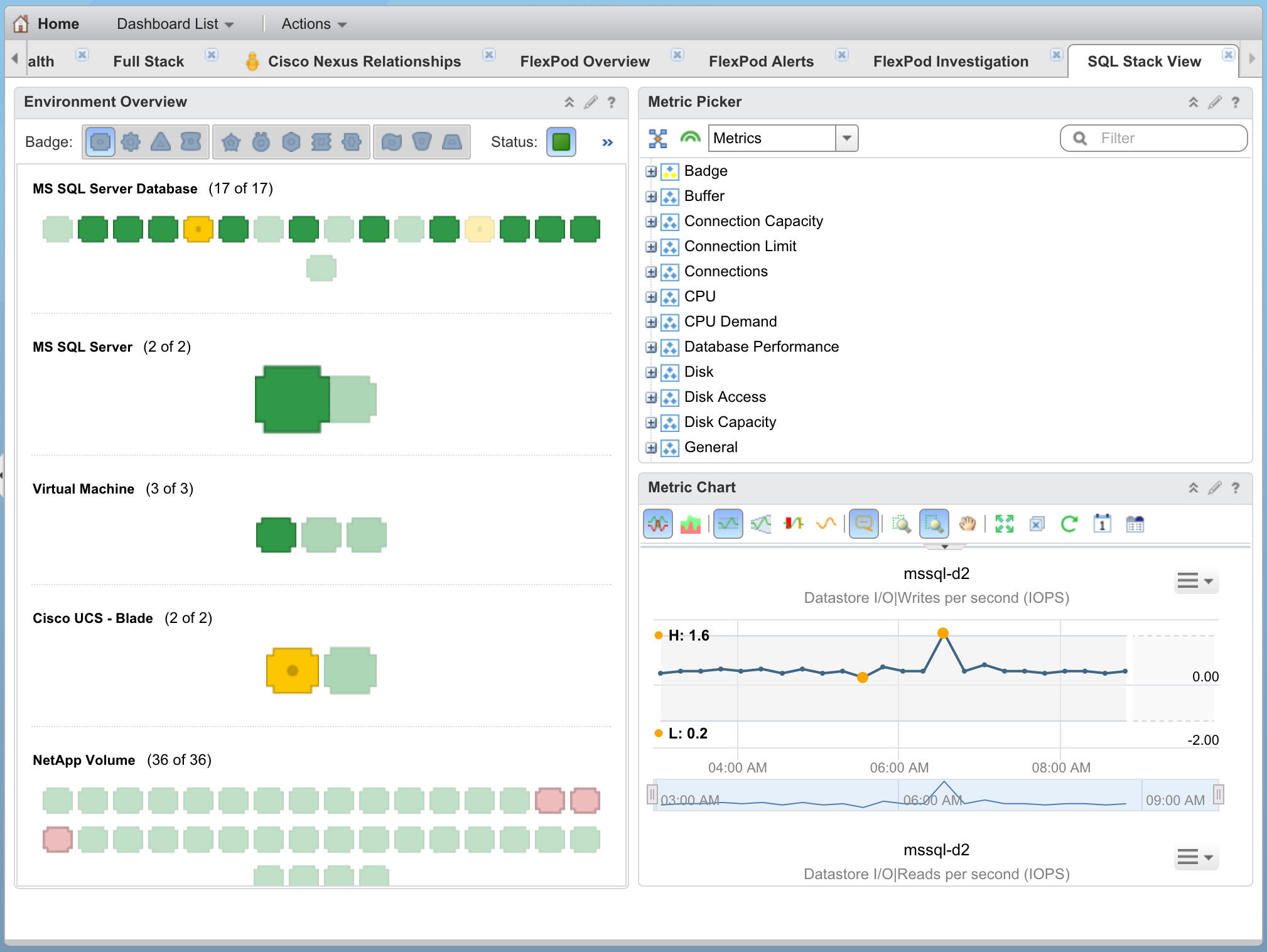1267x952 pixels.
Task: Expand the CPU Demand tree node
Action: (x=651, y=322)
